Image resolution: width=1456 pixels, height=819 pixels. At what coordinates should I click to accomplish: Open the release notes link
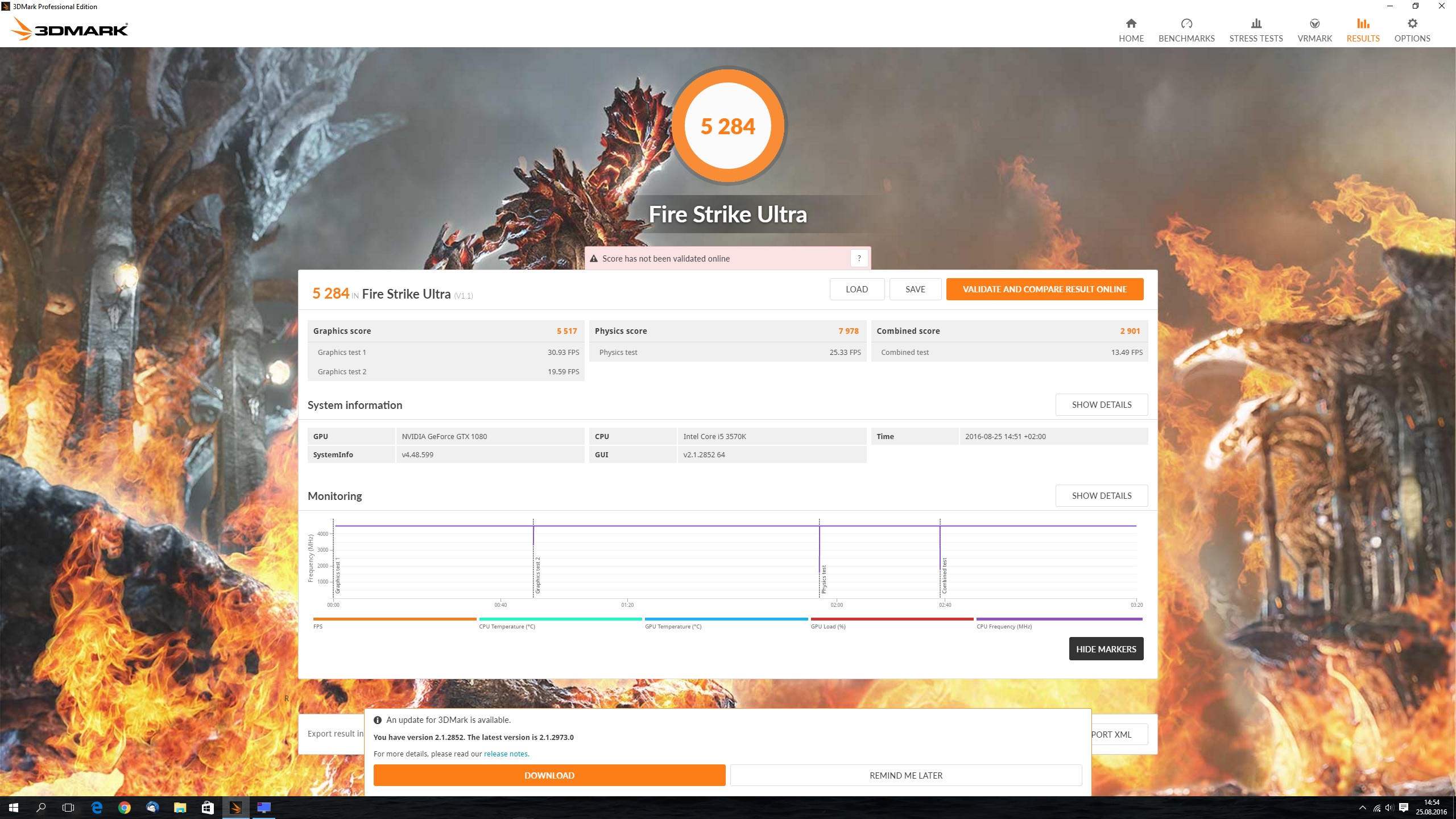click(506, 754)
